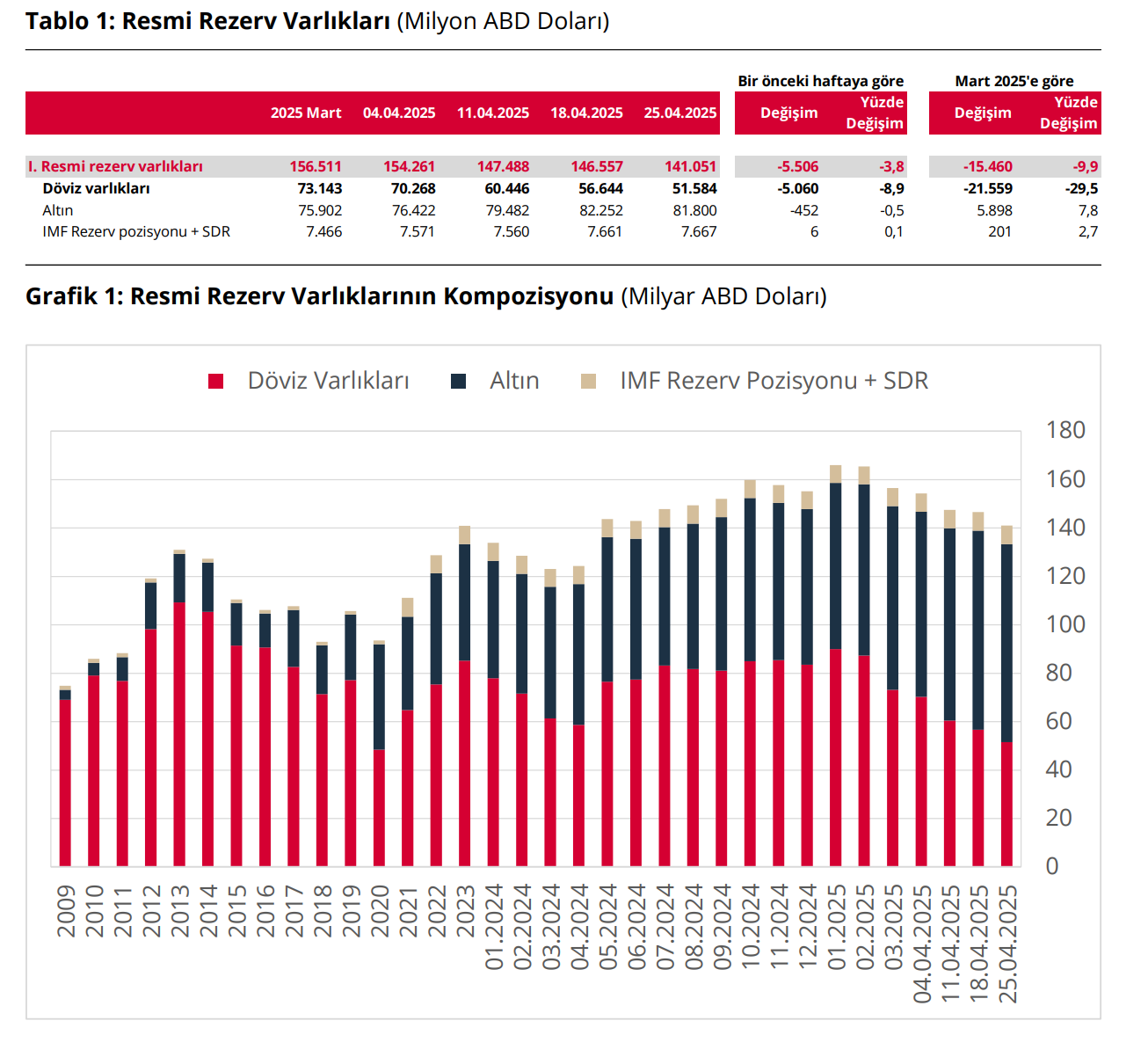Click the "Döviz varlıkları" row label in table
Image resolution: width=1148 pixels, height=1057 pixels.
96,189
